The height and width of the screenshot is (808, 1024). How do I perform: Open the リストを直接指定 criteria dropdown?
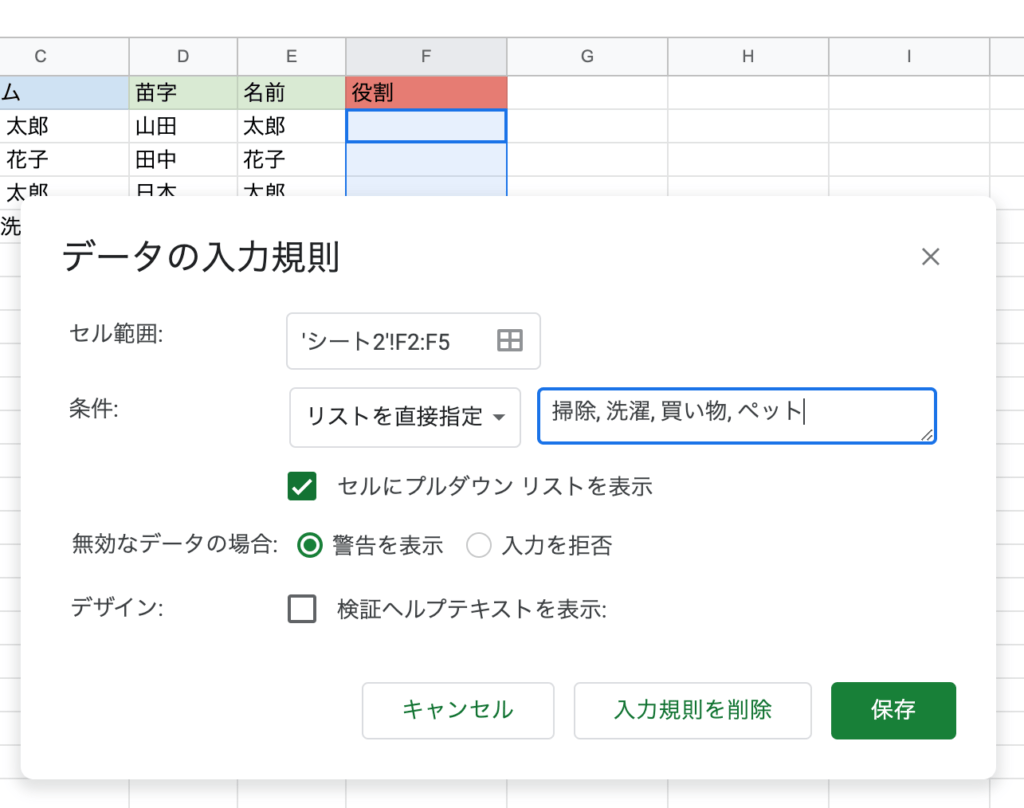click(x=405, y=417)
